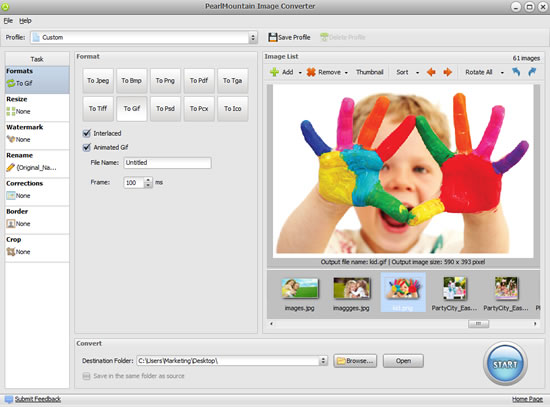550x407 pixels.
Task: Click the Rename pencil icon
Action: coord(11,168)
